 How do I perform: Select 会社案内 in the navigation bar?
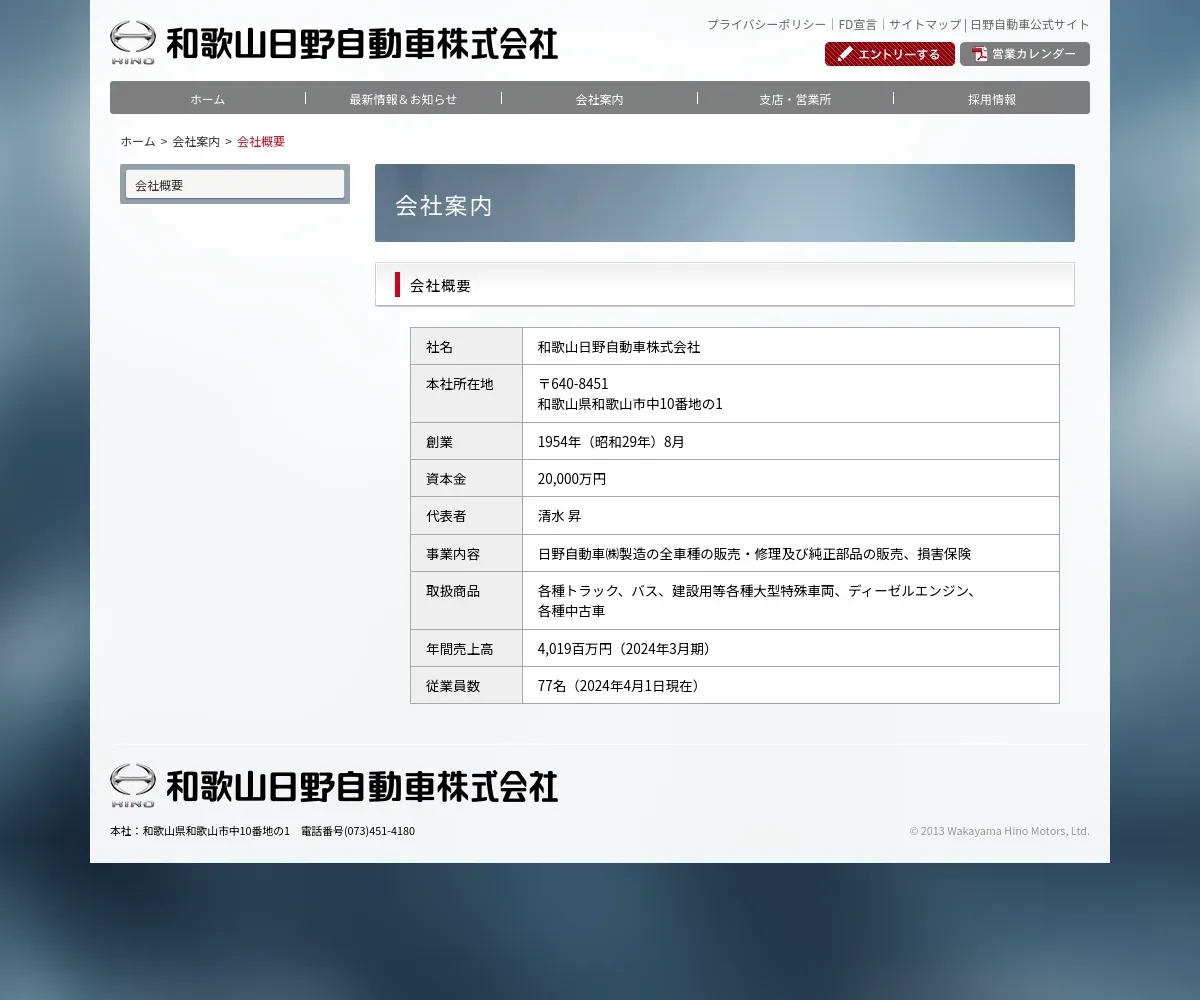(599, 99)
